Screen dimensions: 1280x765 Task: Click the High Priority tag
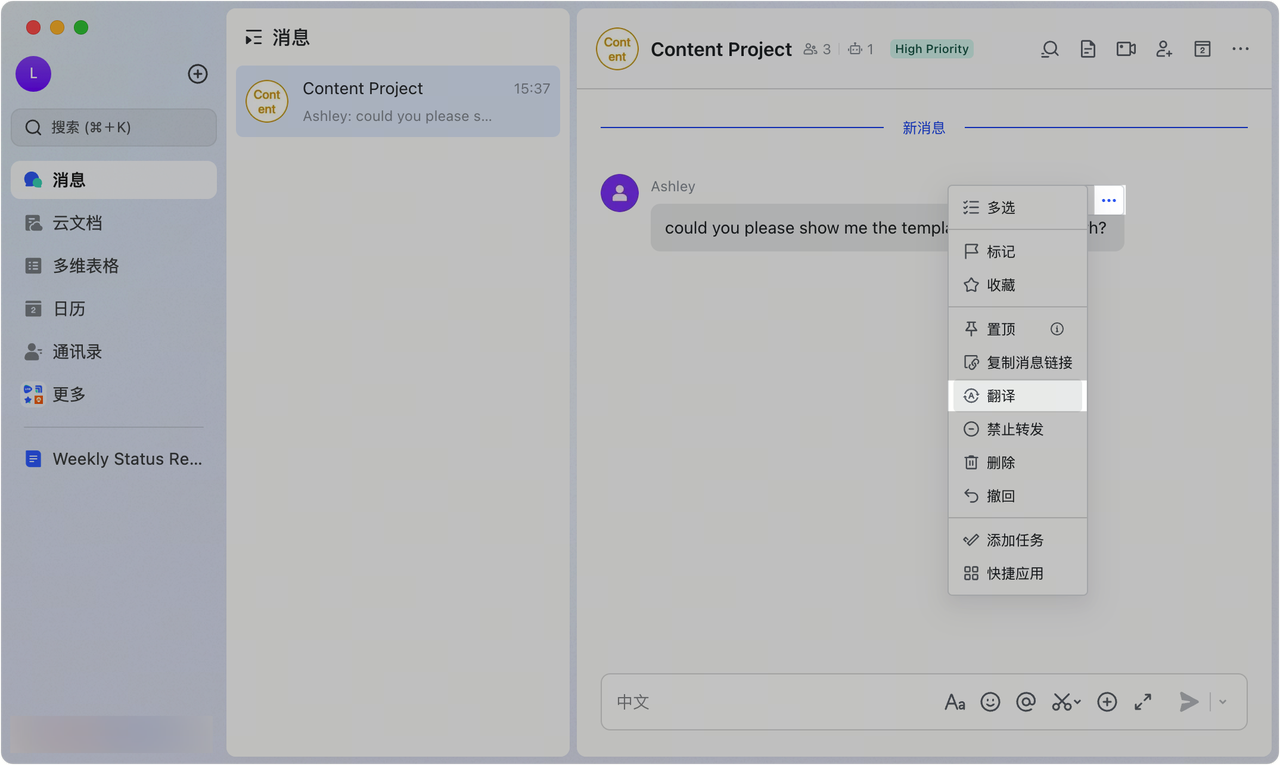(x=931, y=49)
